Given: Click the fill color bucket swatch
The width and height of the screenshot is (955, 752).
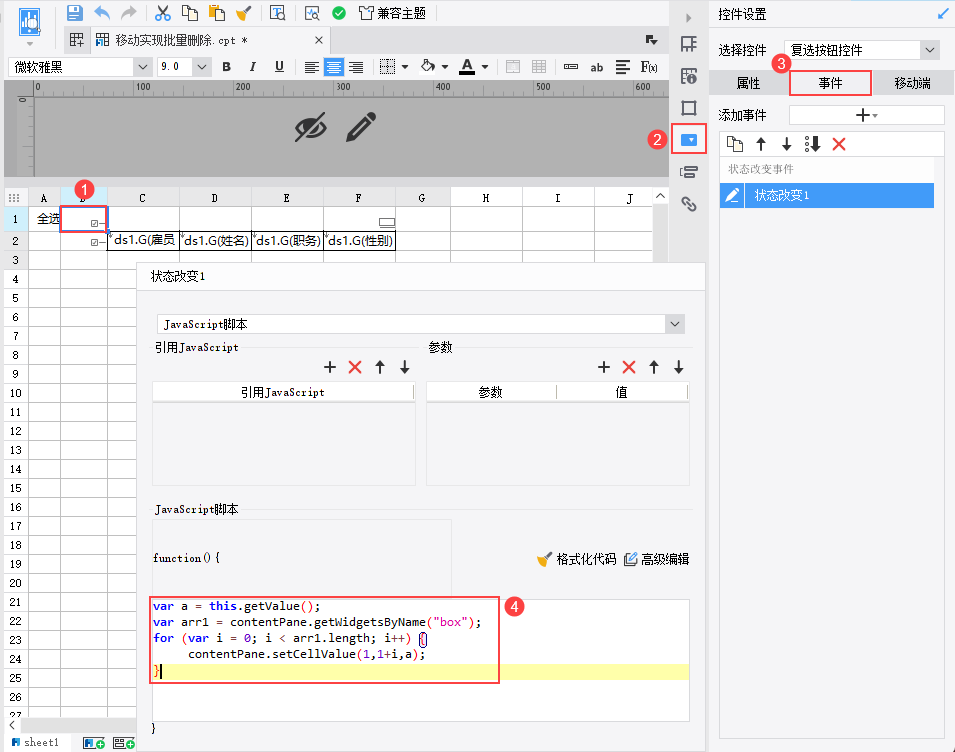Looking at the screenshot, I should pyautogui.click(x=428, y=66).
